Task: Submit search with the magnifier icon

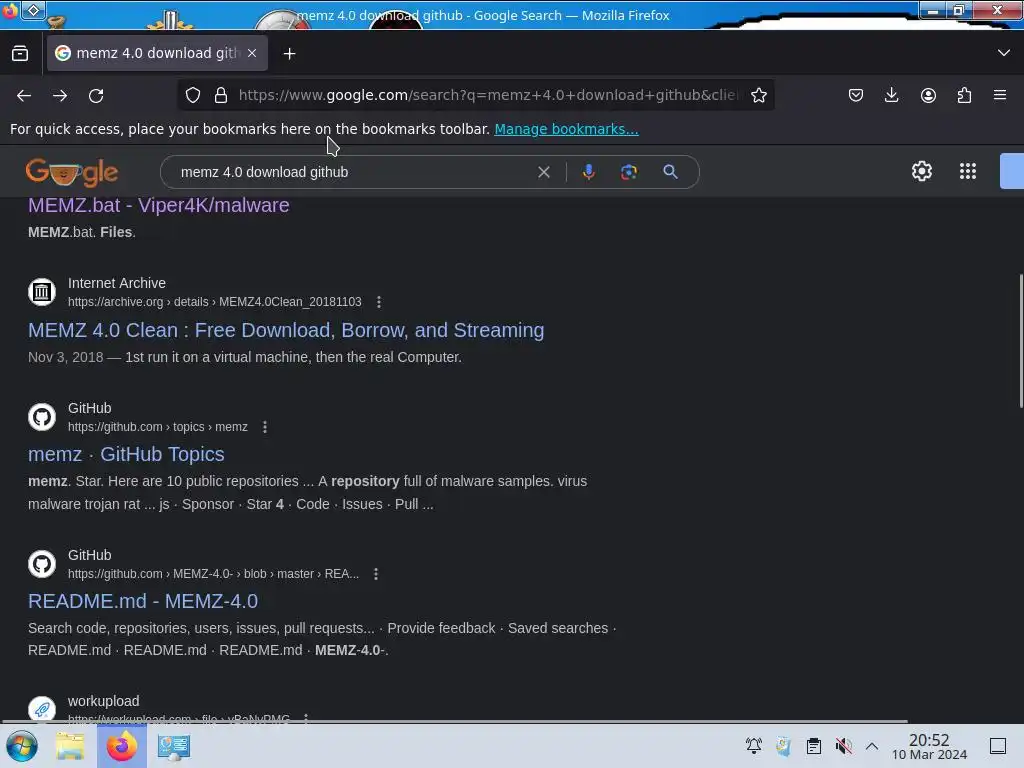Action: 670,172
